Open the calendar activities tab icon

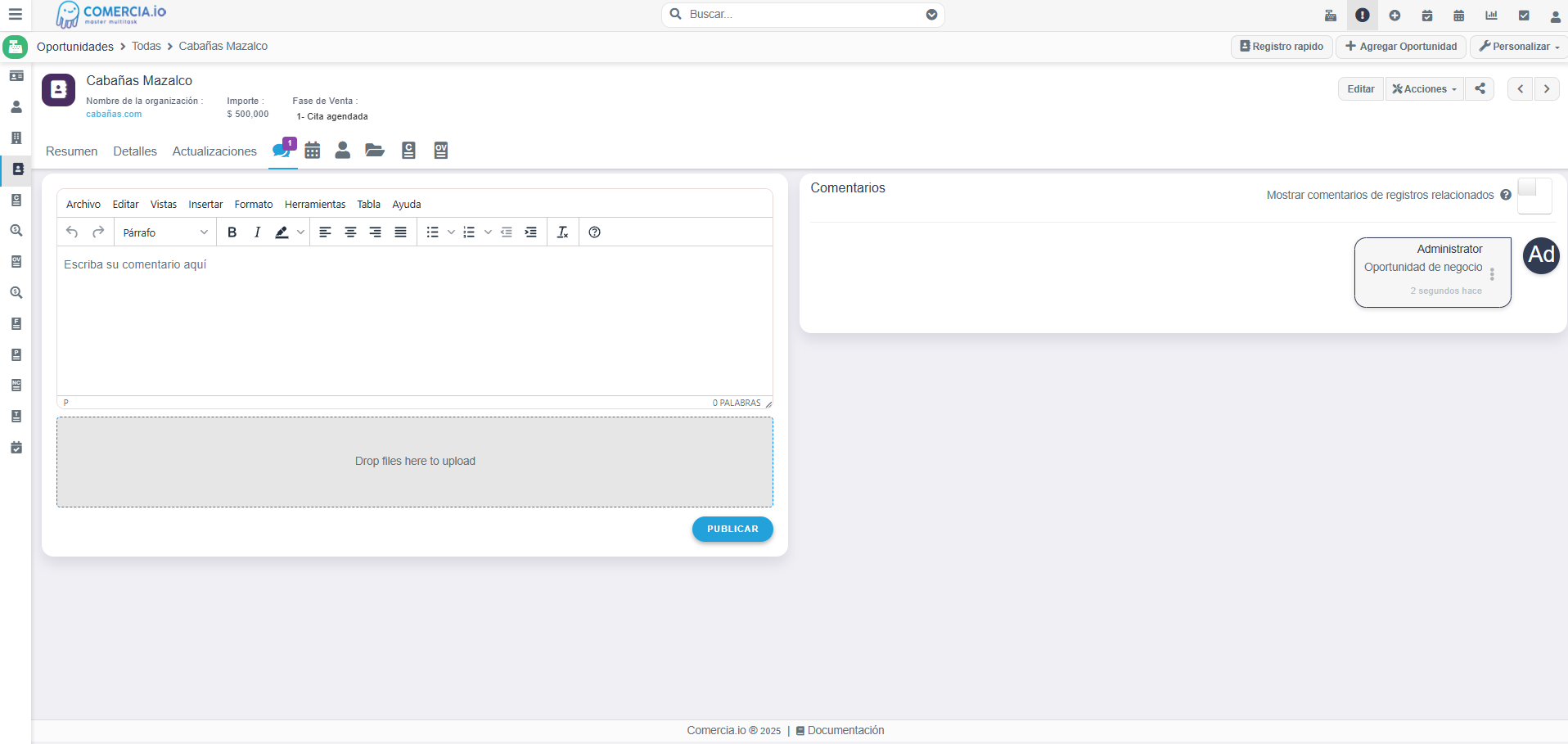(312, 151)
